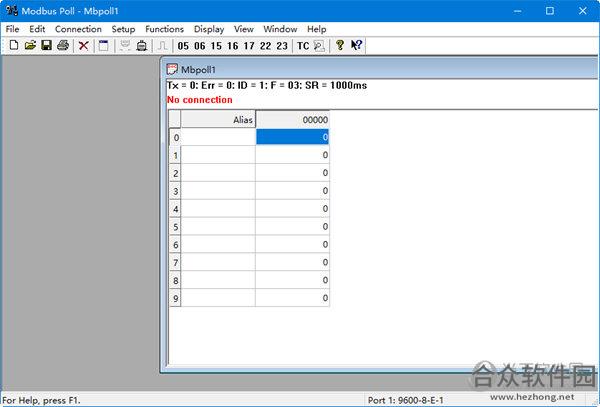Click the Mbpoll1 child window title bar
This screenshot has height=407, width=600.
[381, 69]
